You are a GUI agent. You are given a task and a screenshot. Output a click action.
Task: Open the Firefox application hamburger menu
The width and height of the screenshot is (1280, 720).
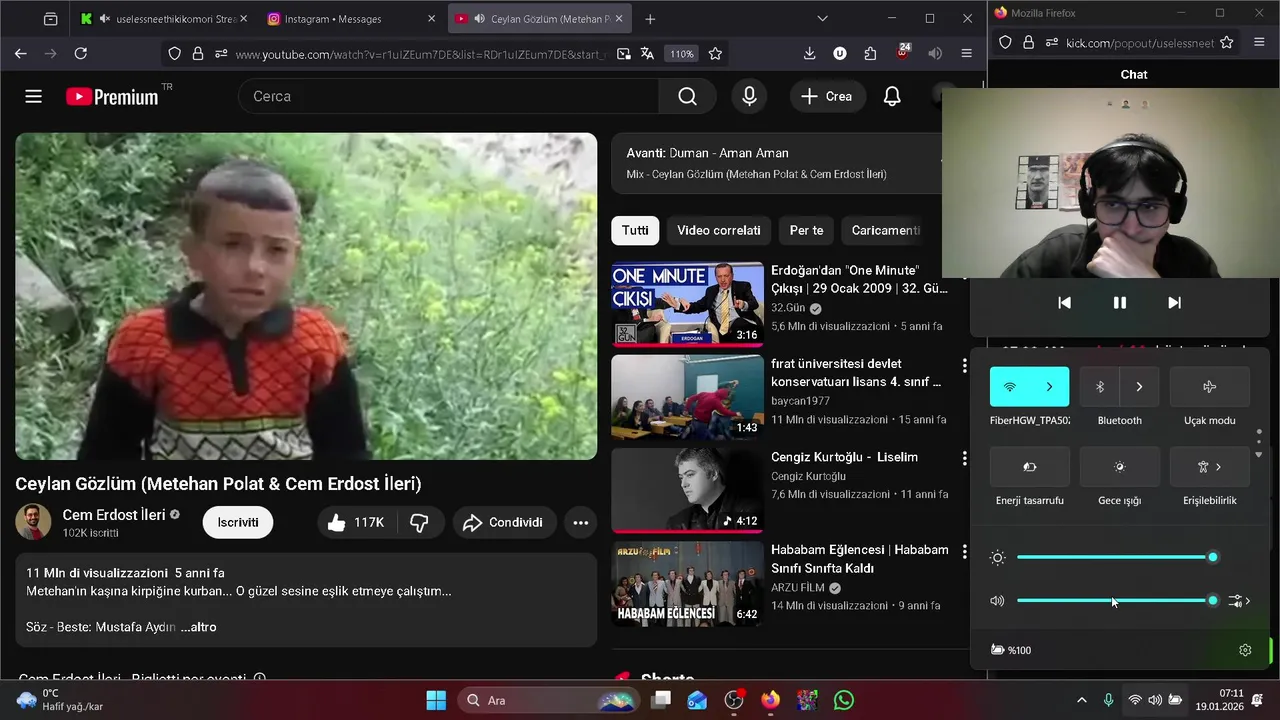pyautogui.click(x=966, y=53)
